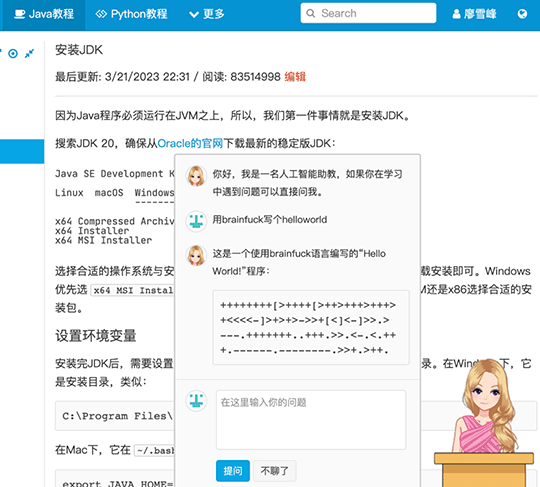540x487 pixels.
Task: Click the user avatar icon beside 廖雪峰
Action: coord(456,14)
